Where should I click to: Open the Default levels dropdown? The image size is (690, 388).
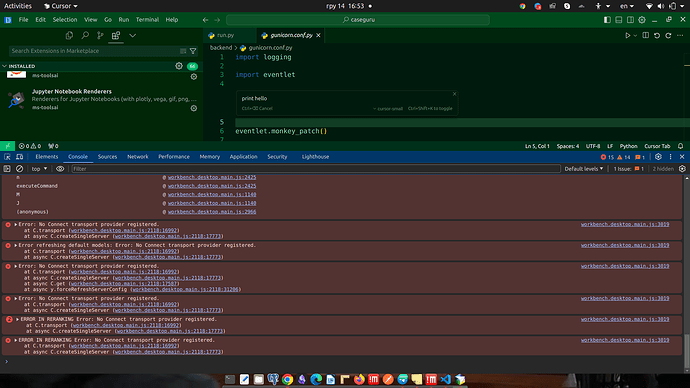click(x=584, y=169)
